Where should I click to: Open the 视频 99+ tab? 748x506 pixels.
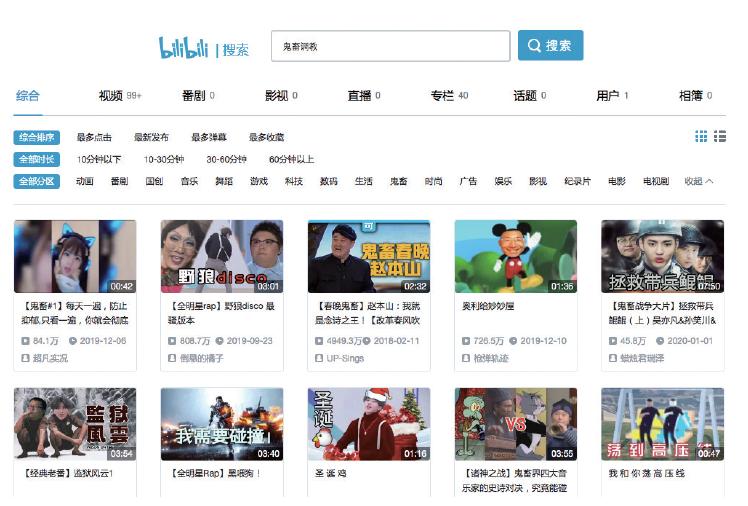point(120,96)
